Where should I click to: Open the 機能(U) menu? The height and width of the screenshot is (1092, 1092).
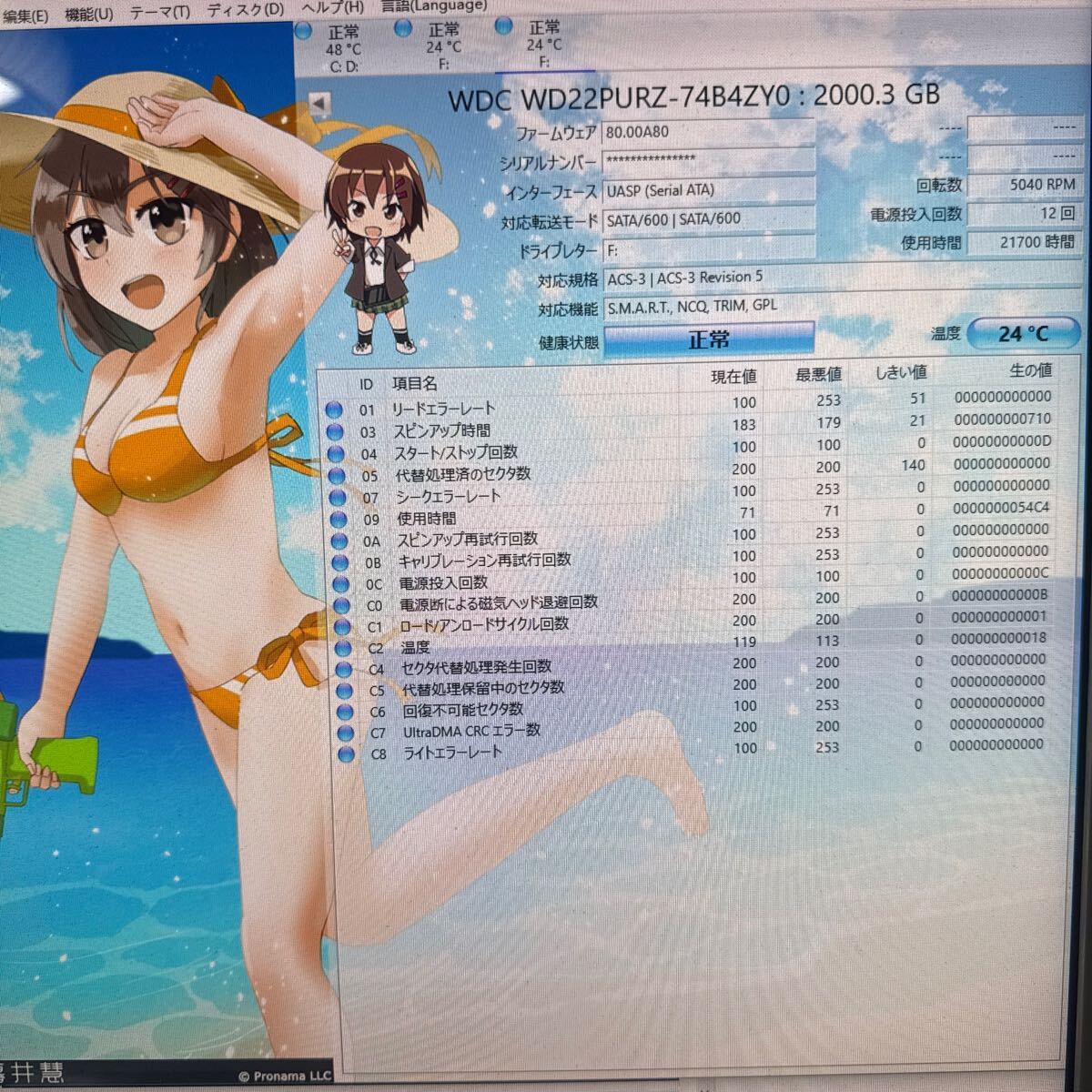88,15
